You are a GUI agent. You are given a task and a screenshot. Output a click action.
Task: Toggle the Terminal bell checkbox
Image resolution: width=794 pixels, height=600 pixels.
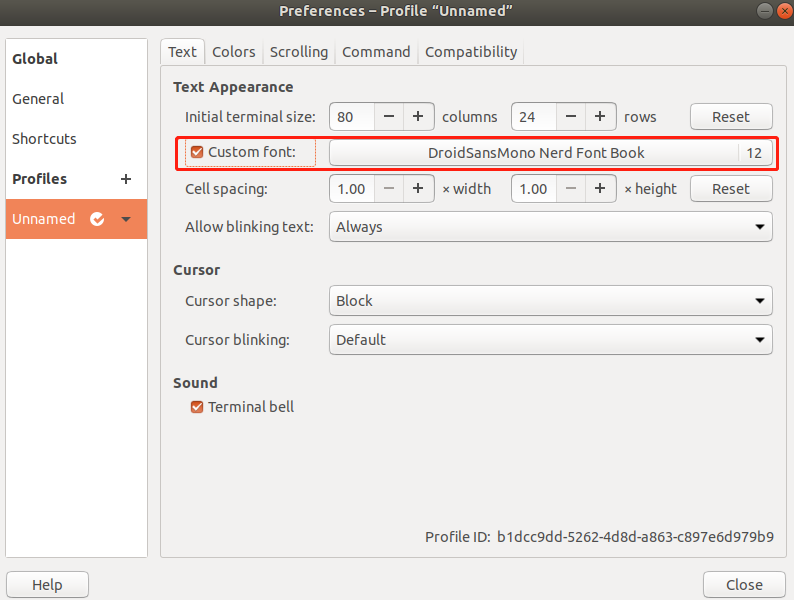point(197,407)
